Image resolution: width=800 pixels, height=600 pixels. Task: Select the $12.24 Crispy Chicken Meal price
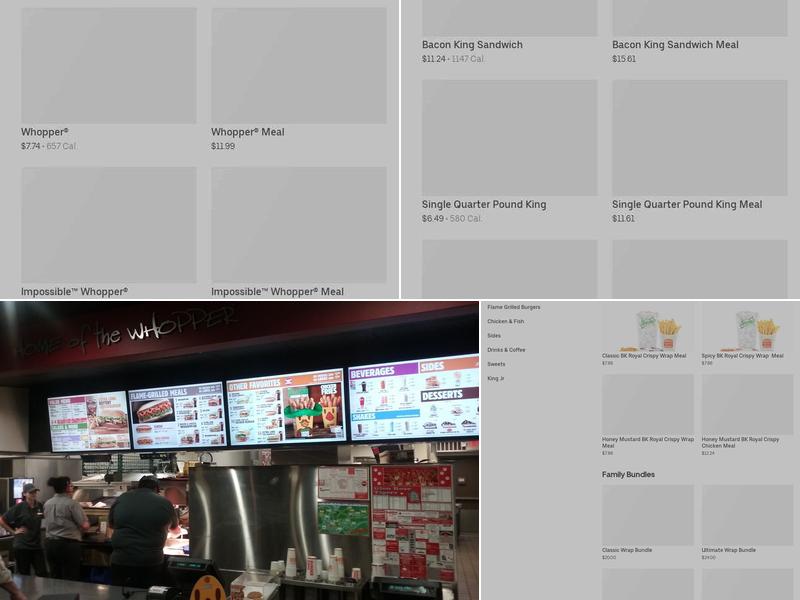(x=708, y=453)
